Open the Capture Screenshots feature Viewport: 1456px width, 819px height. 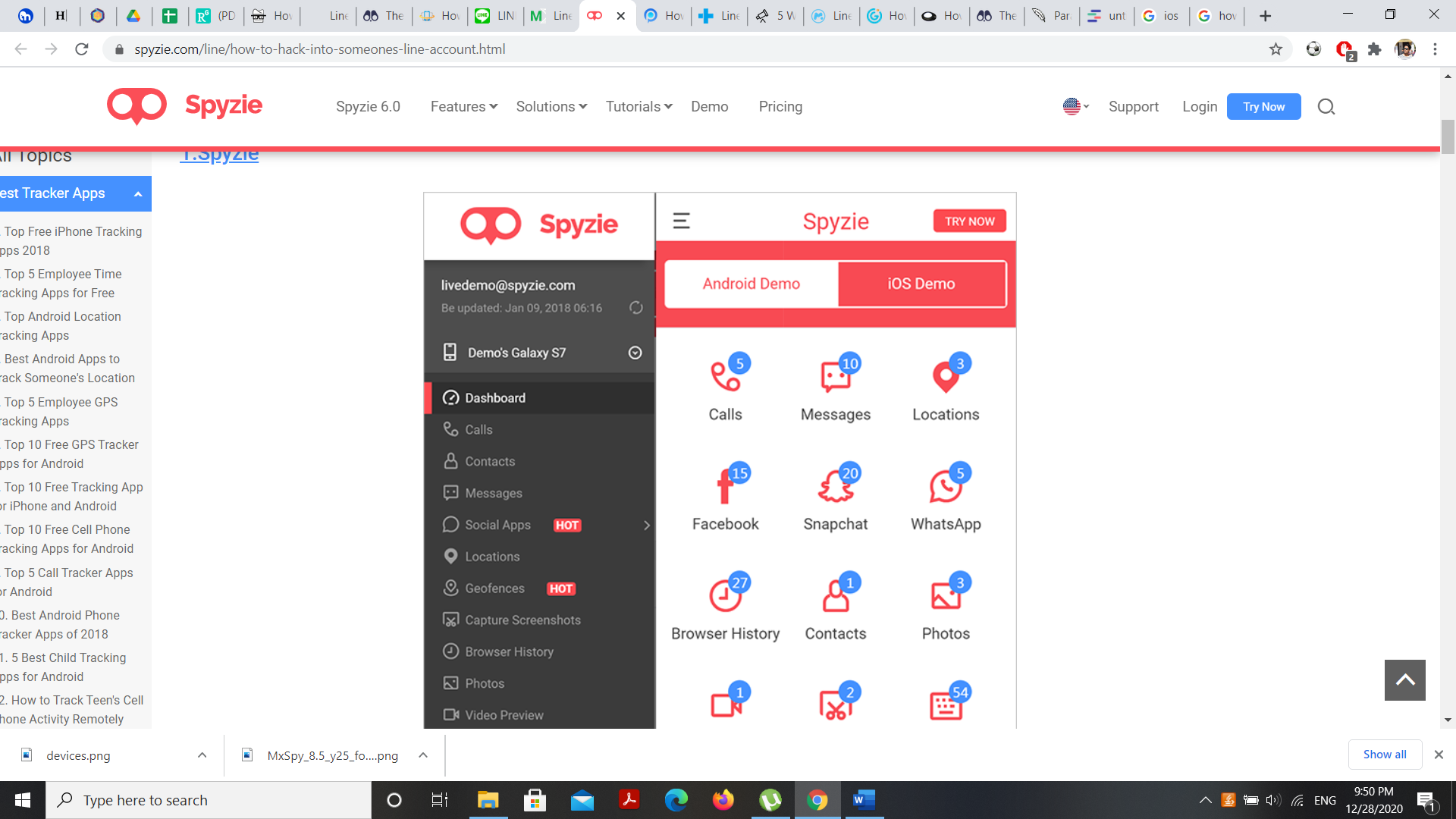coord(523,620)
